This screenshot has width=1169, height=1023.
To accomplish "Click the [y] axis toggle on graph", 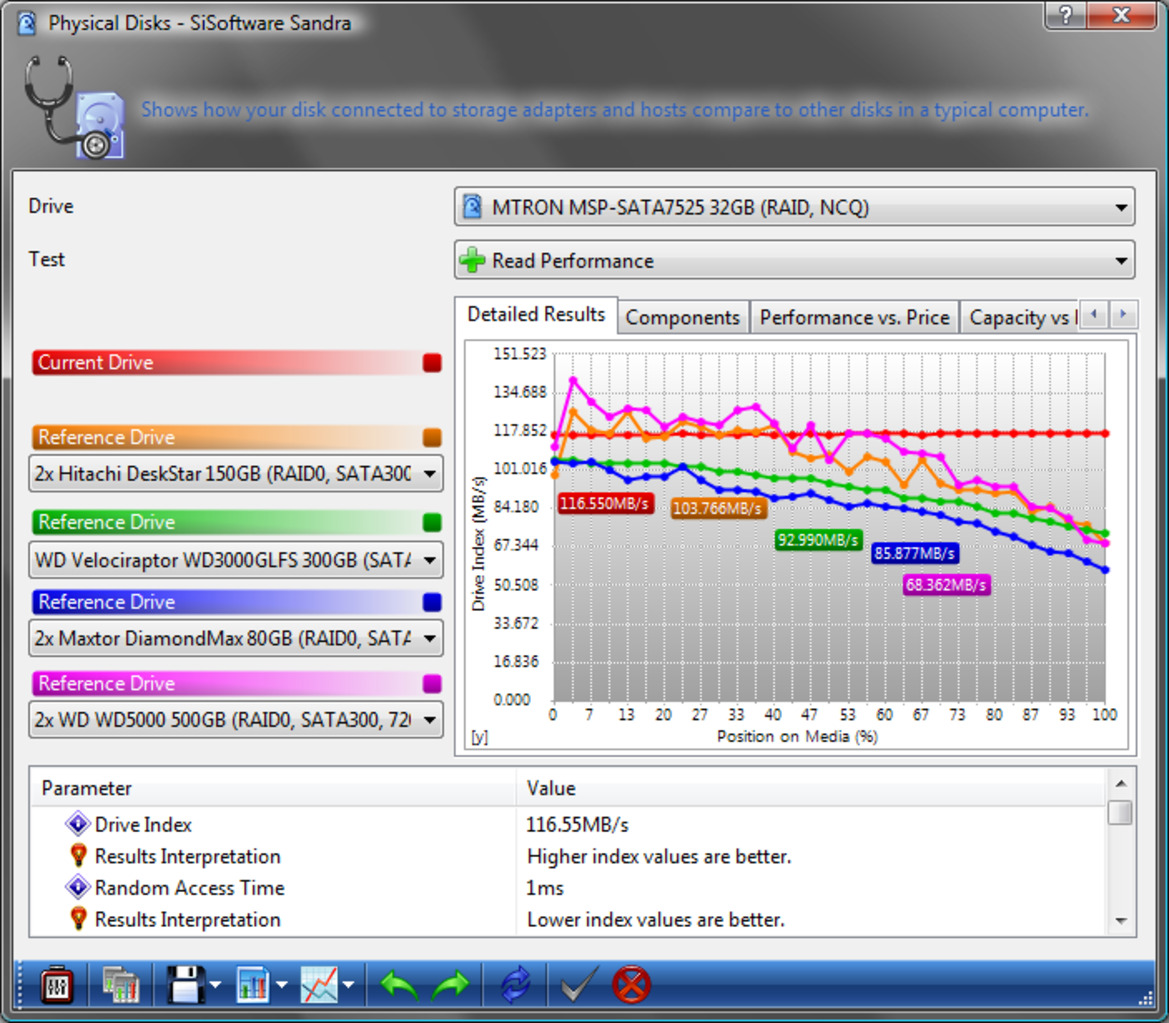I will coord(479,737).
